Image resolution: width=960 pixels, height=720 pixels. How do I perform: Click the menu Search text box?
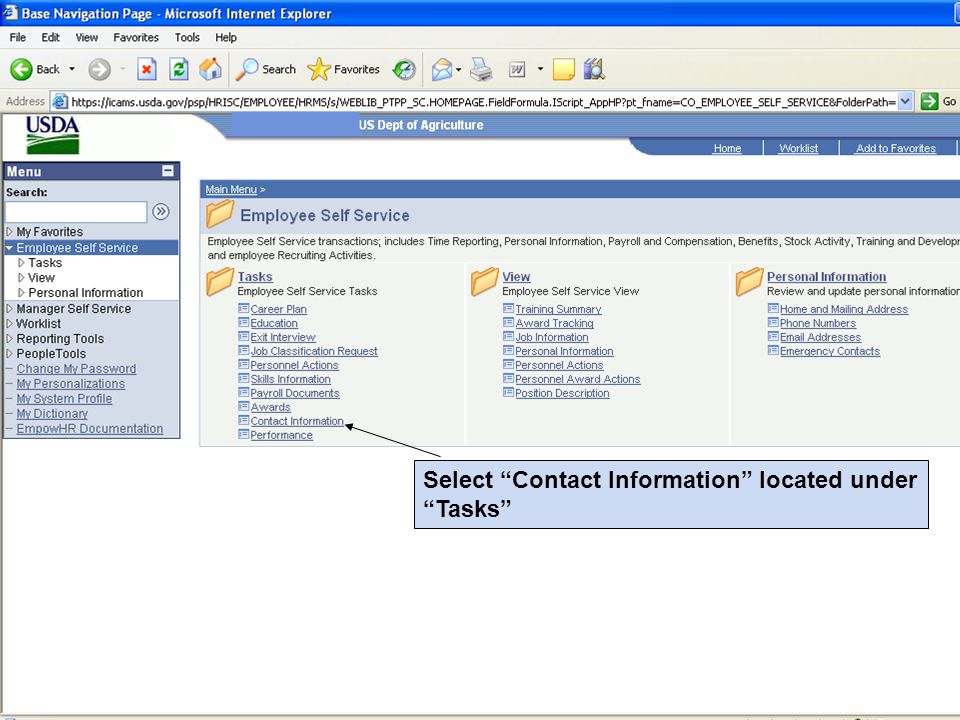click(x=76, y=212)
